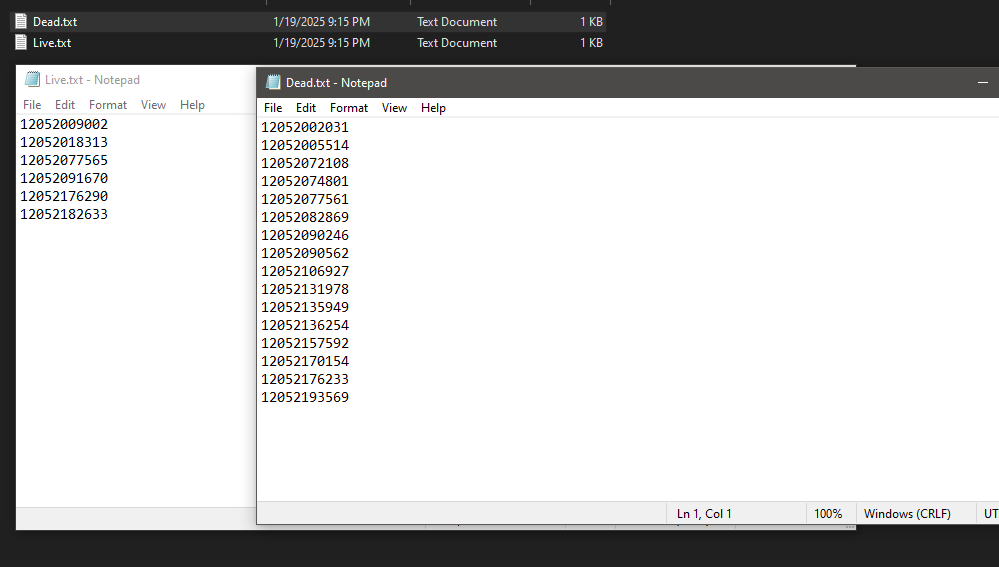999x567 pixels.
Task: Open Edit menu in Live.txt Notepad
Action: tap(65, 104)
